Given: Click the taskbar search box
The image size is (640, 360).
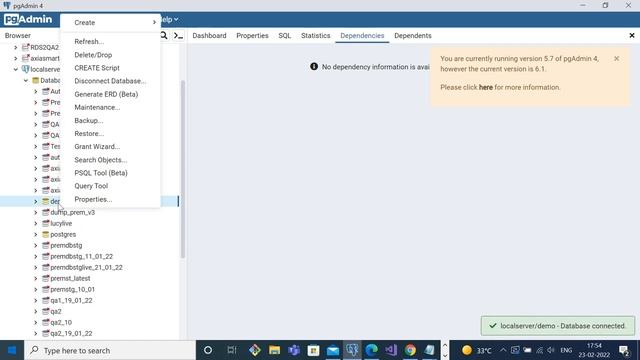Looking at the screenshot, I should click(x=110, y=350).
